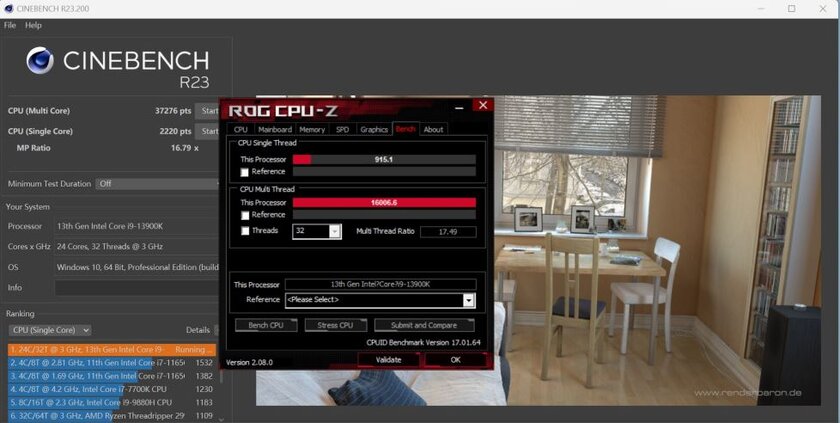The height and width of the screenshot is (423, 840).
Task: Minimize the Cinebench window
Action: coord(760,9)
